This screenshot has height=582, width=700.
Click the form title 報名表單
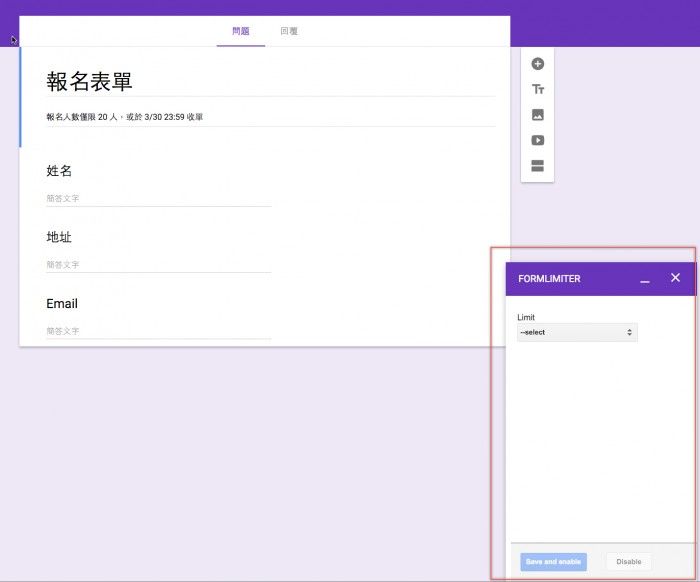pos(90,82)
